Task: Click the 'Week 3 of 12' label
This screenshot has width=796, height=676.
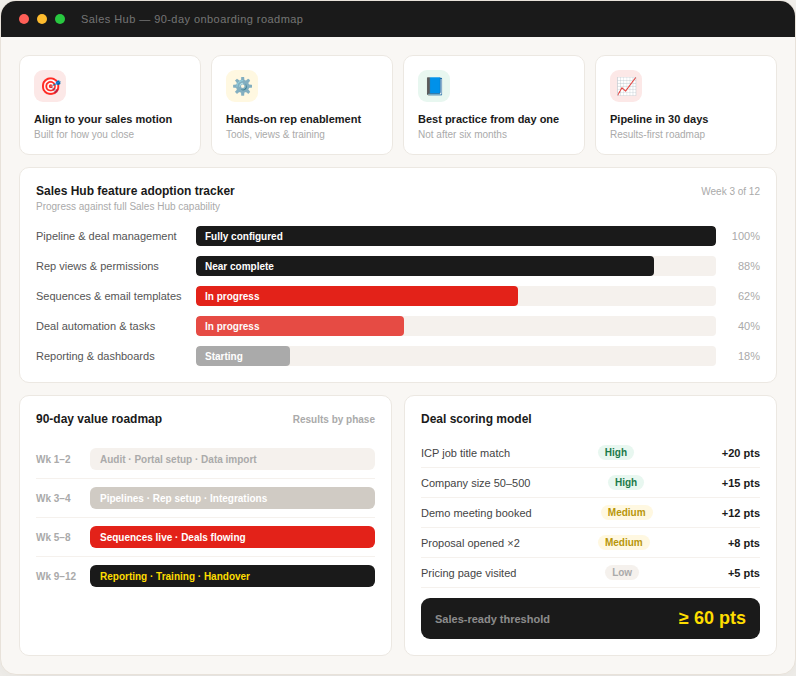Action: pyautogui.click(x=730, y=191)
